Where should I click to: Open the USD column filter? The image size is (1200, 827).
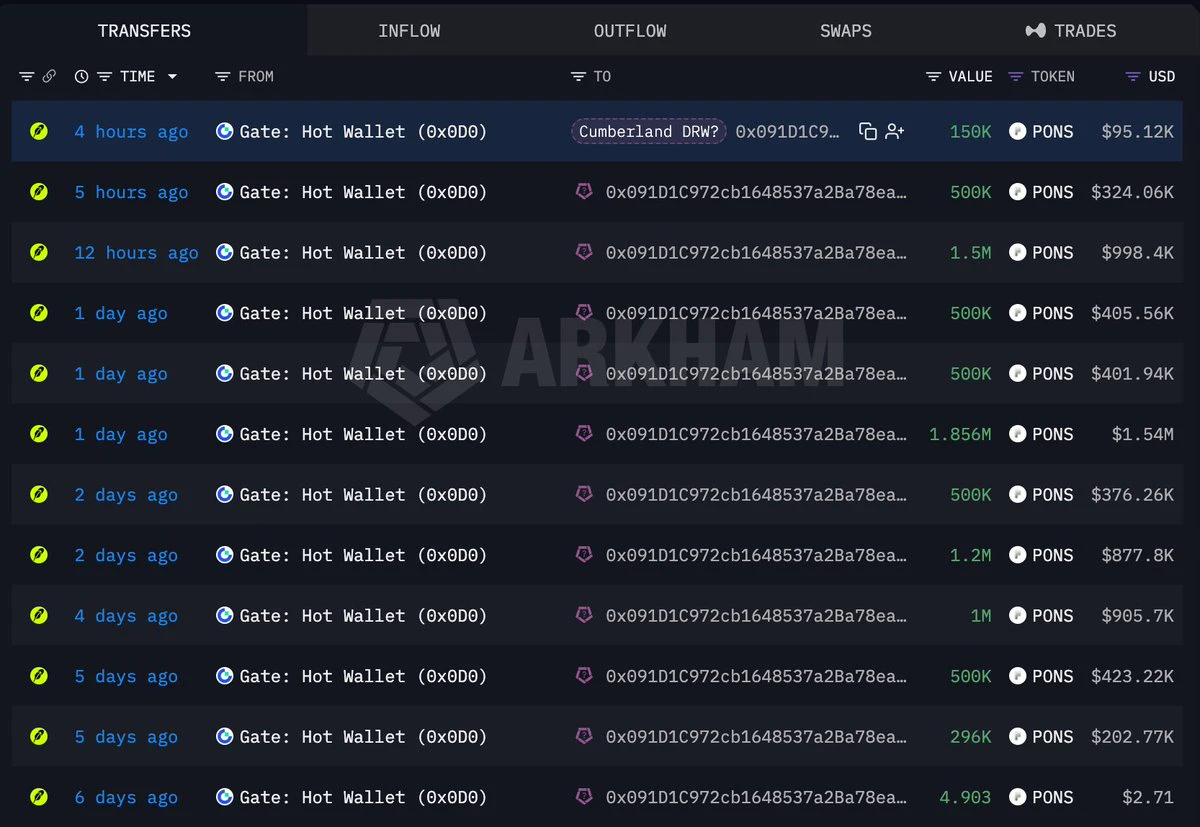pyautogui.click(x=1133, y=77)
